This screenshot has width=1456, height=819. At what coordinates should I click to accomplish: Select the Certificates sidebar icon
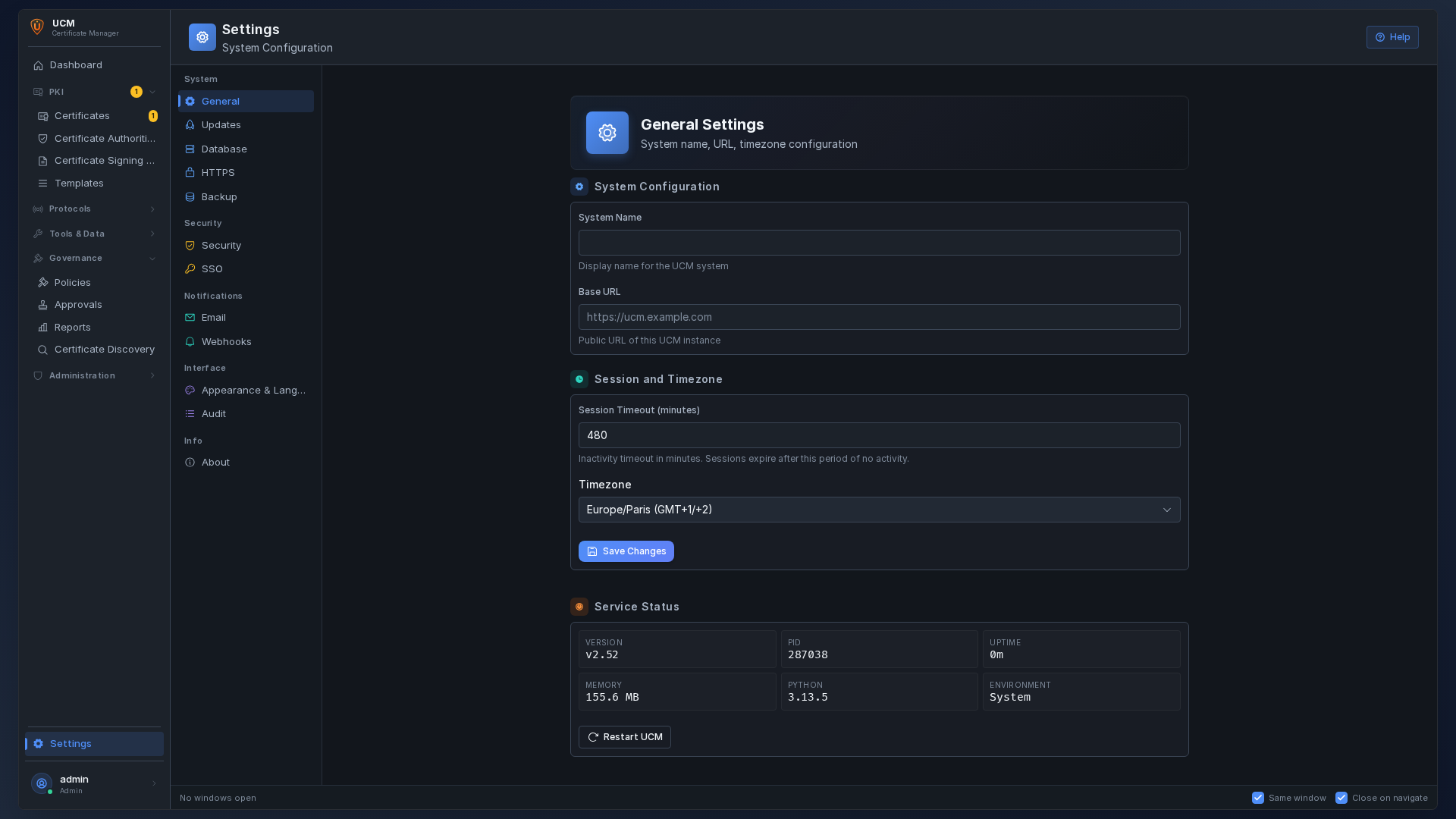tap(42, 116)
